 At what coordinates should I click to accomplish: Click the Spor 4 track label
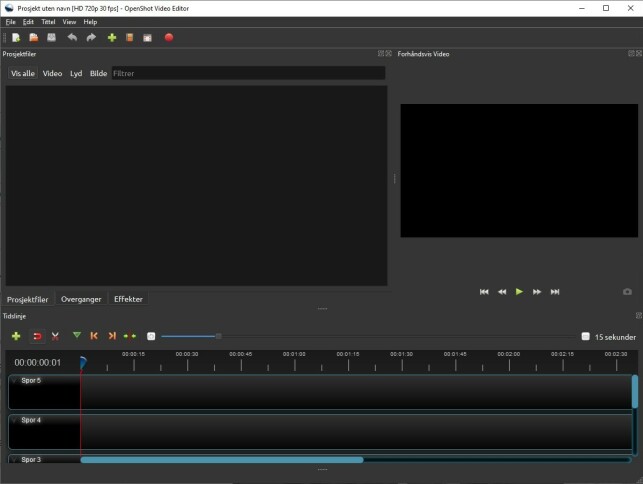(x=31, y=420)
